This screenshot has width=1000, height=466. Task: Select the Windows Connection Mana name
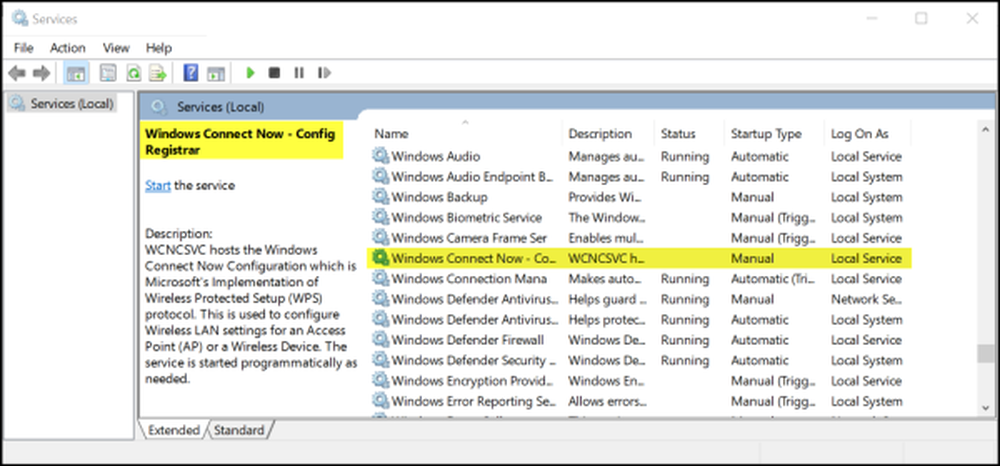469,279
